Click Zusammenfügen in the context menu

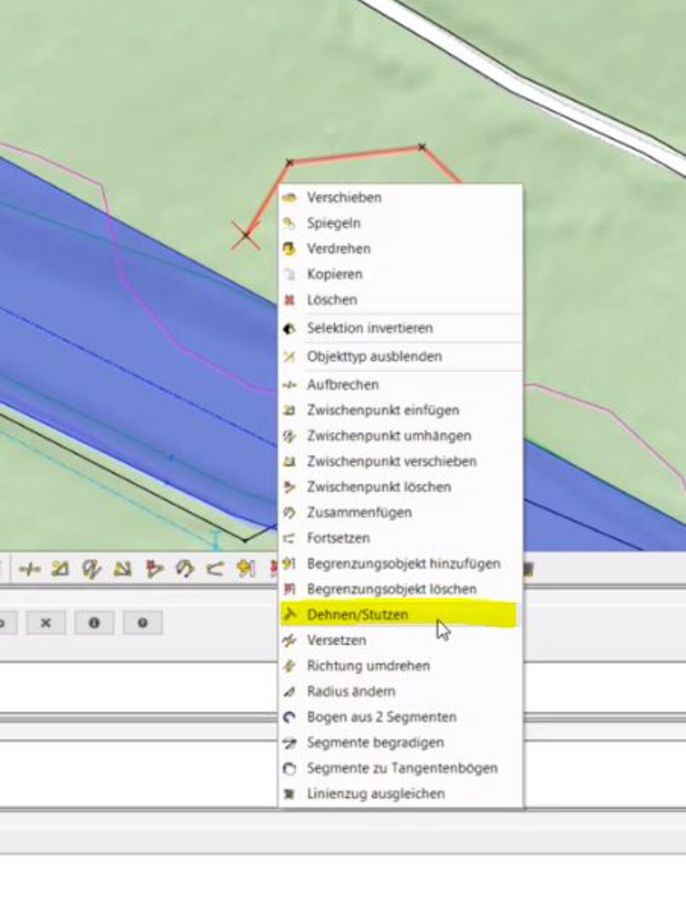[401, 512]
